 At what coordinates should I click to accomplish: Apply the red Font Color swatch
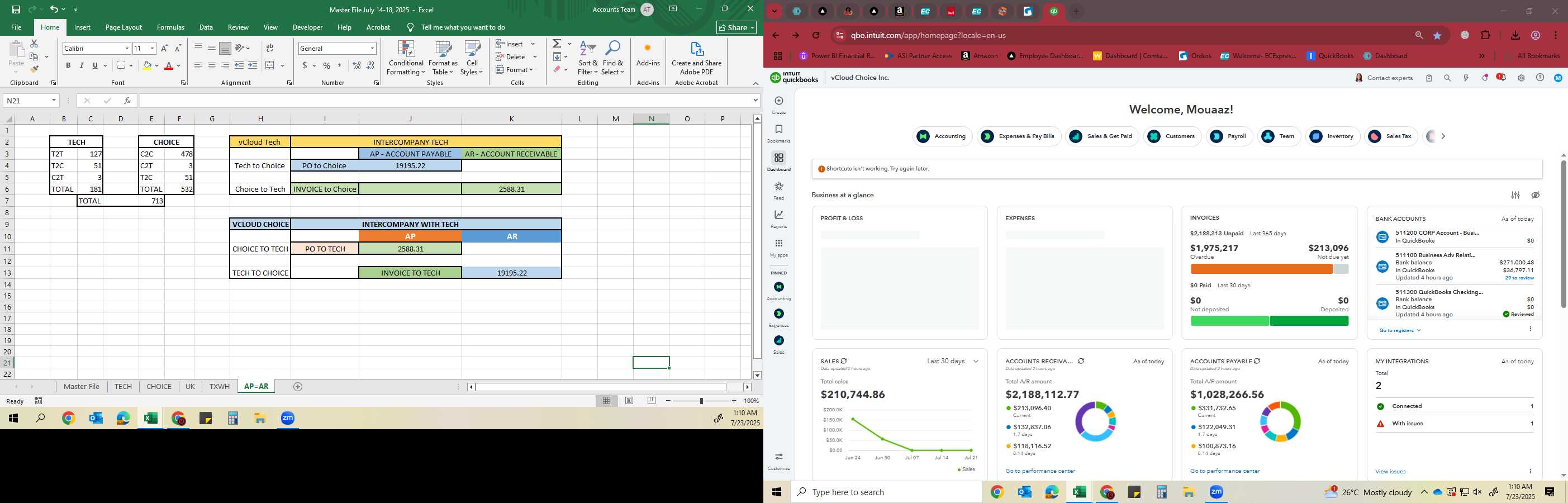click(169, 65)
